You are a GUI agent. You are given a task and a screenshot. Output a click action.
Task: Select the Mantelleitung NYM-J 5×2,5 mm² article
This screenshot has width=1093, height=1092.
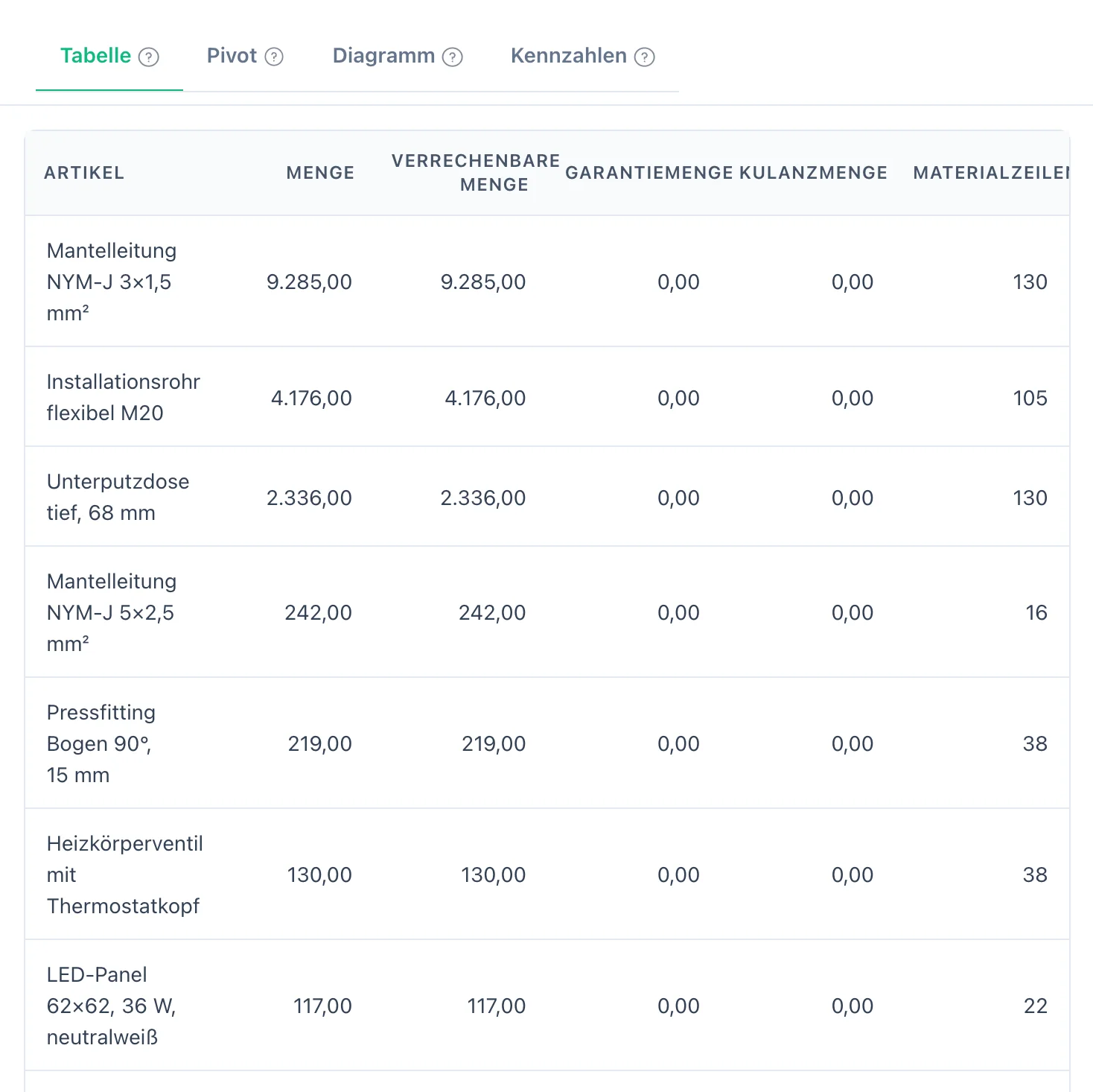(112, 612)
